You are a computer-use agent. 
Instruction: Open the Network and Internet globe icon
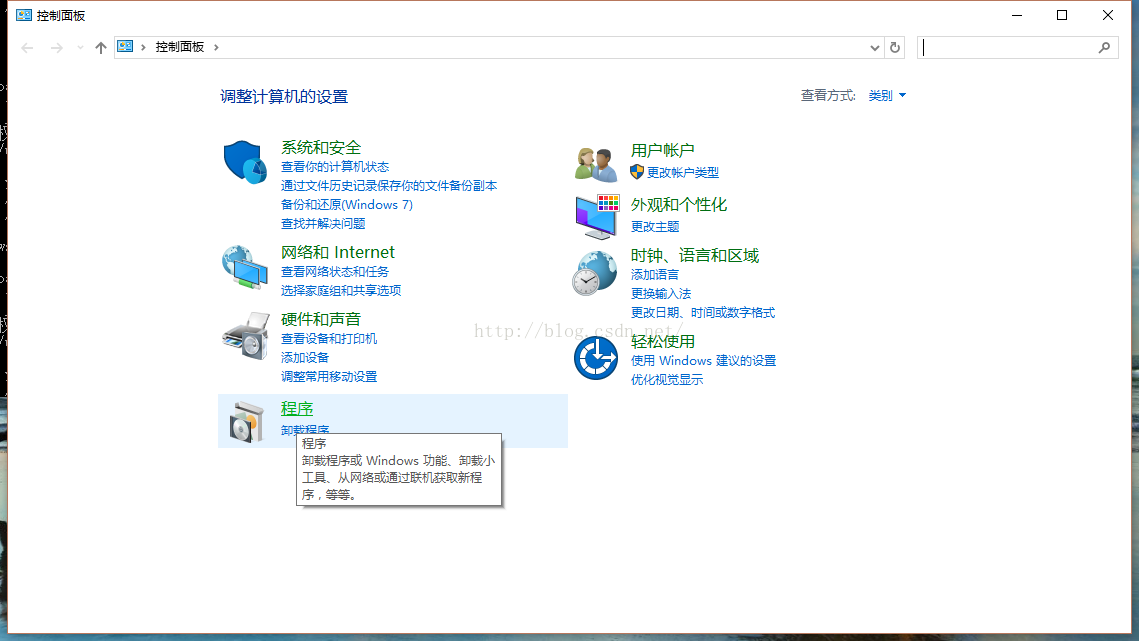point(245,267)
